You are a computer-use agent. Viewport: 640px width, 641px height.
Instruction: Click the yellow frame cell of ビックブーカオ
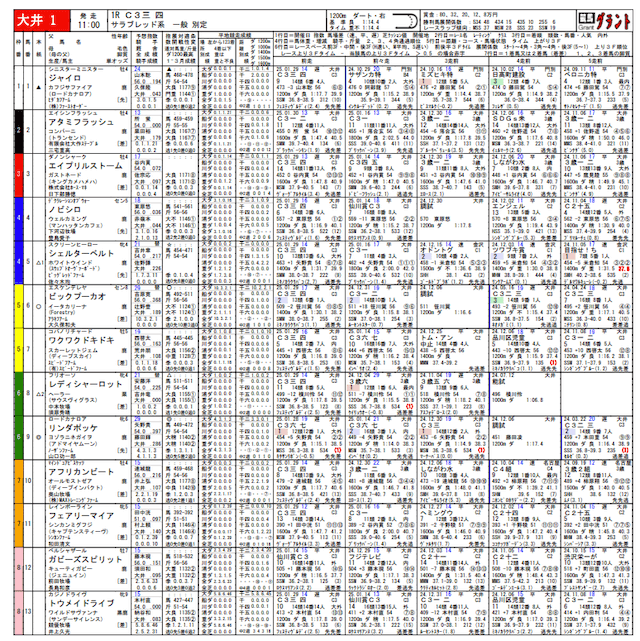point(18,306)
